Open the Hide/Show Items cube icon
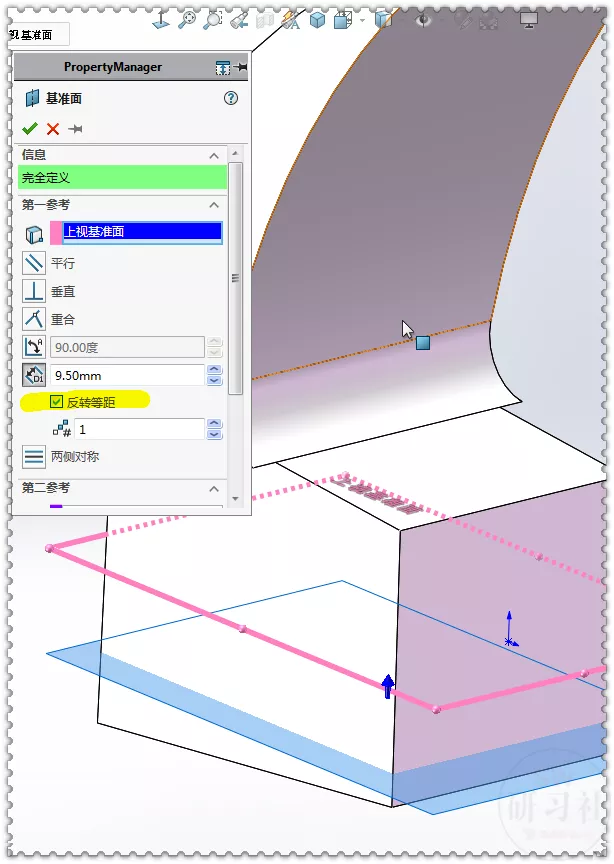Image resolution: width=614 pixels, height=864 pixels. (x=383, y=20)
